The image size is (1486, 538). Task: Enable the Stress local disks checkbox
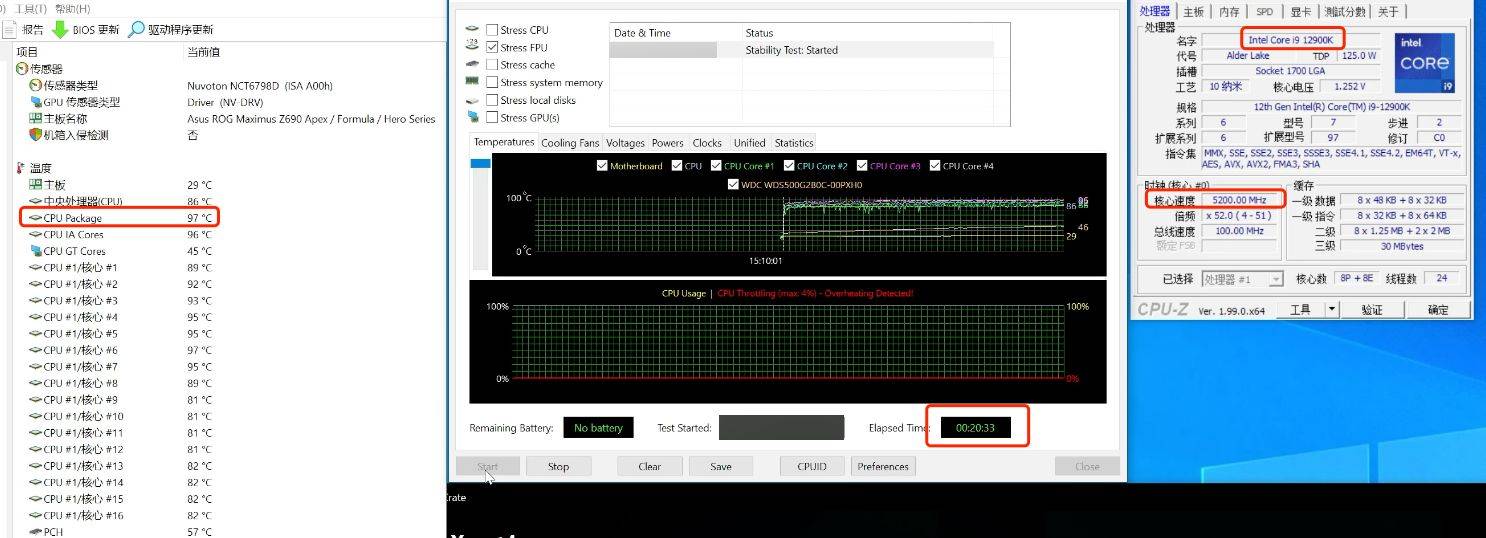tap(492, 100)
